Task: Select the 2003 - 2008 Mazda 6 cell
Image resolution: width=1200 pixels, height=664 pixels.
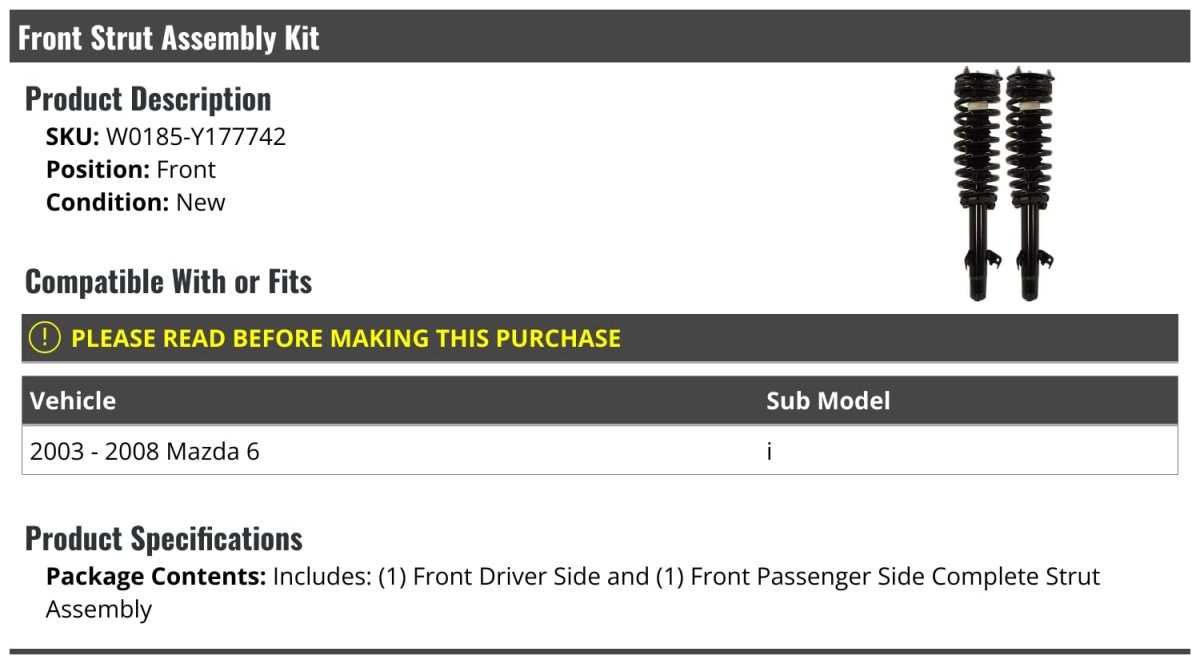Action: (145, 451)
